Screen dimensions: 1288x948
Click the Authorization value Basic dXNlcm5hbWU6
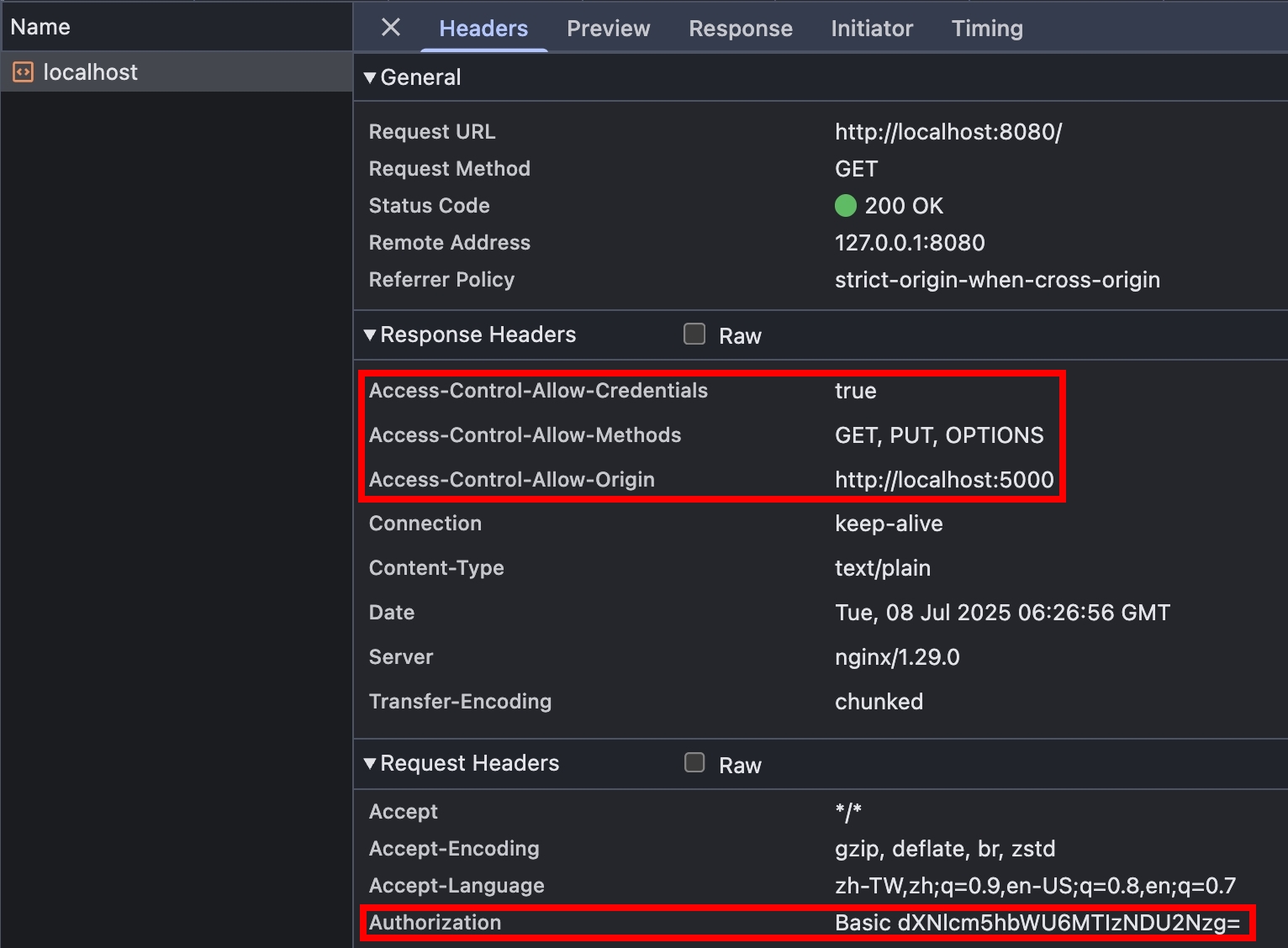tap(1037, 923)
